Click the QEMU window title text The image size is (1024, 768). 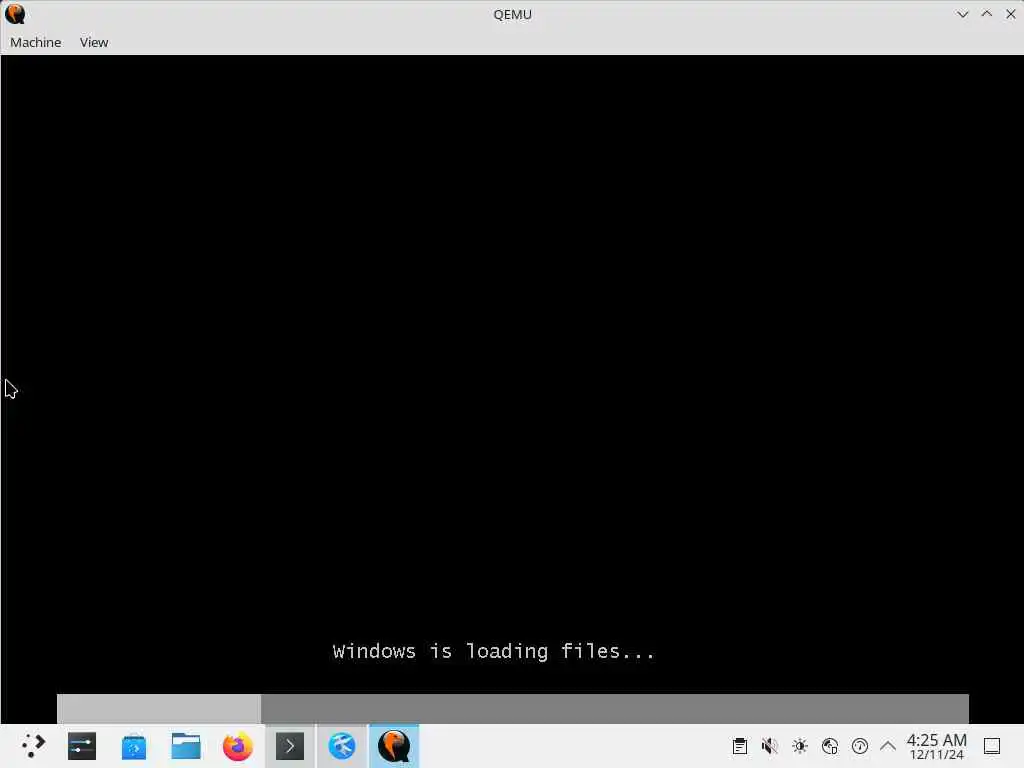point(513,14)
